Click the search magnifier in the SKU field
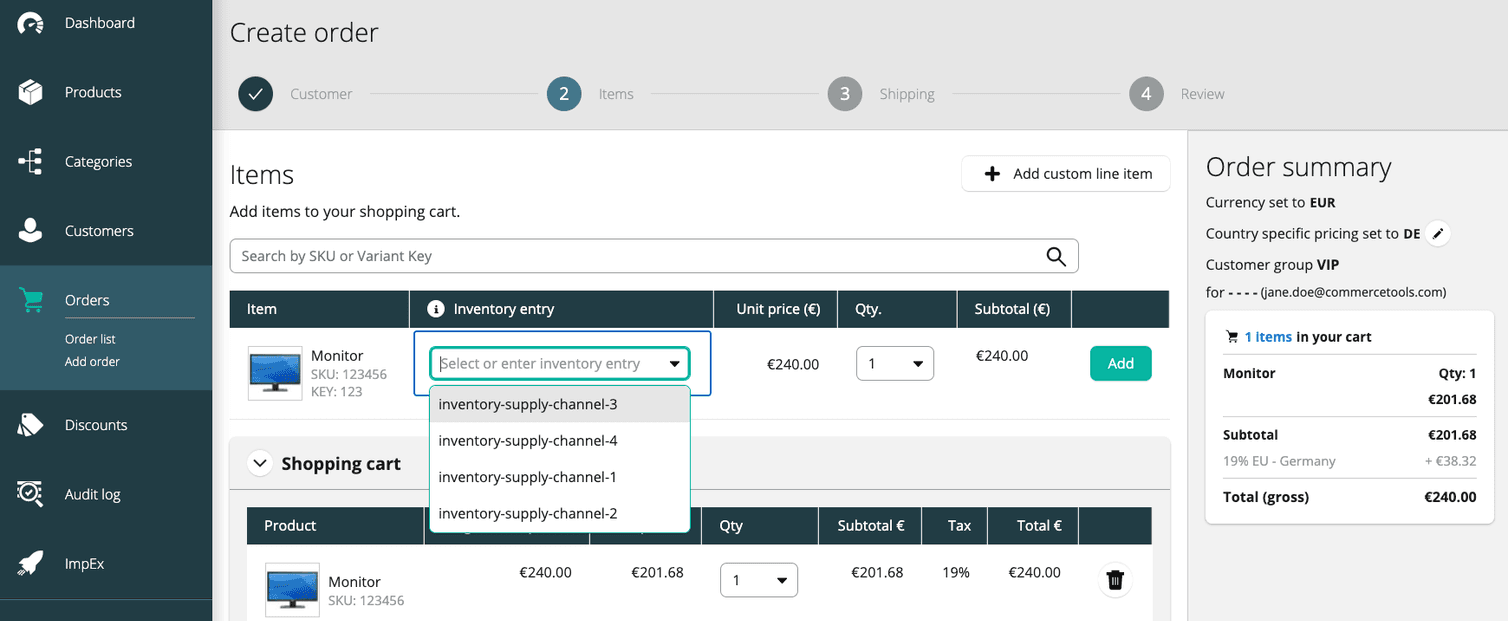Image resolution: width=1508 pixels, height=621 pixels. pos(1056,256)
